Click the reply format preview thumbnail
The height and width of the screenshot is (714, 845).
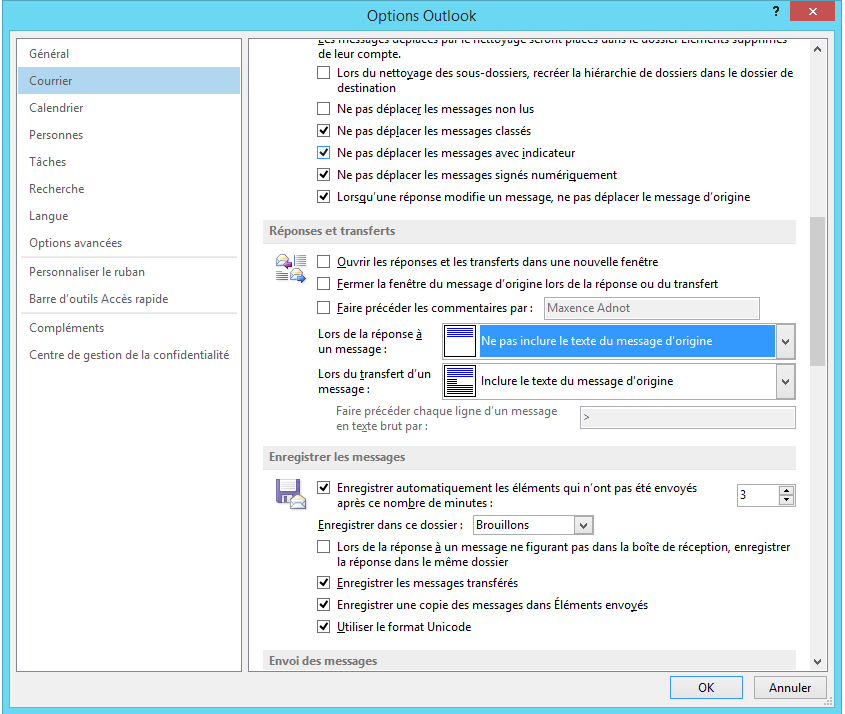click(x=459, y=341)
